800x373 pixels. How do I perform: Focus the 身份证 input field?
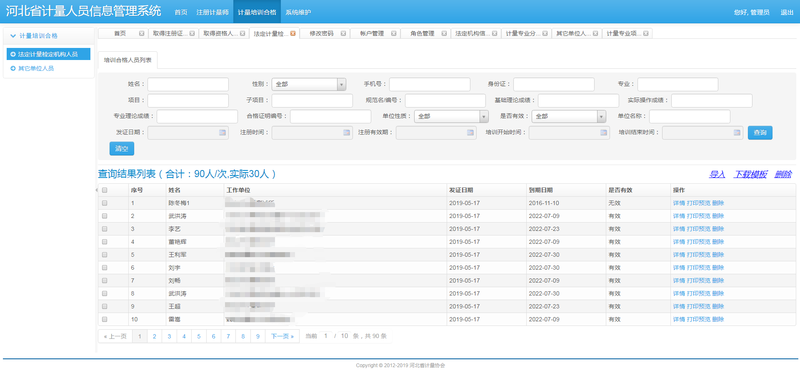click(x=554, y=85)
